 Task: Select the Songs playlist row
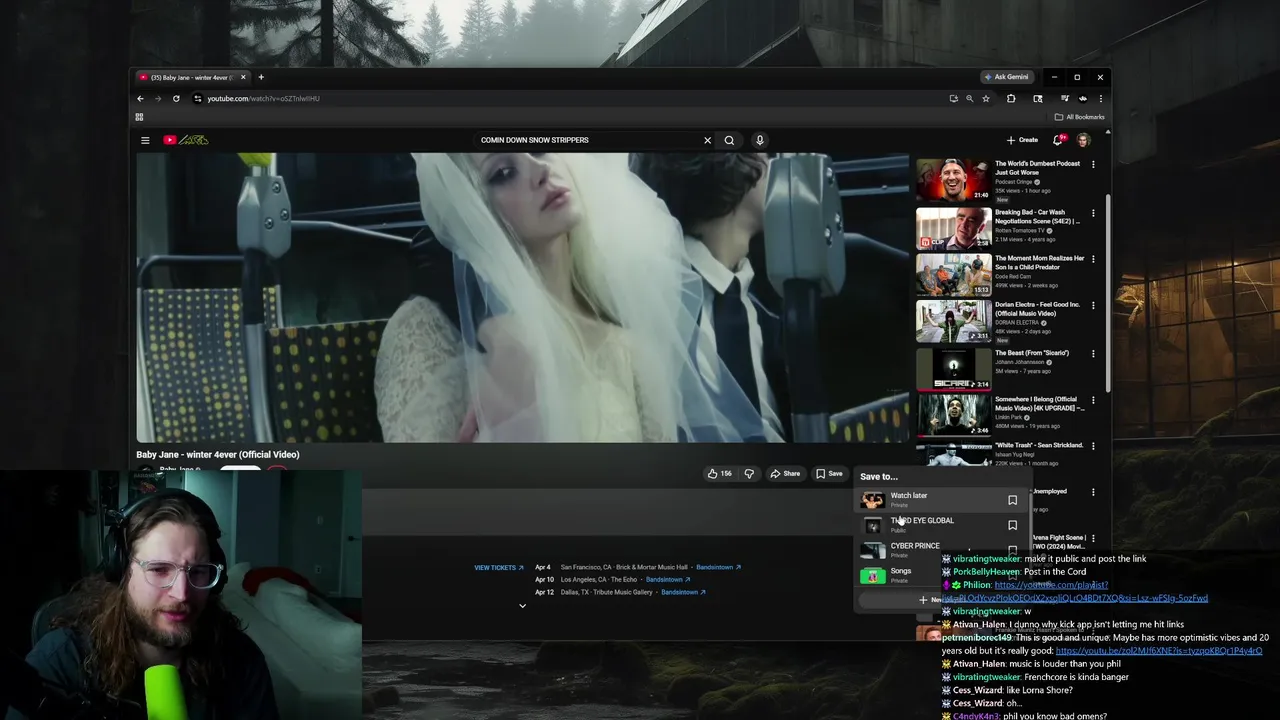click(x=940, y=575)
